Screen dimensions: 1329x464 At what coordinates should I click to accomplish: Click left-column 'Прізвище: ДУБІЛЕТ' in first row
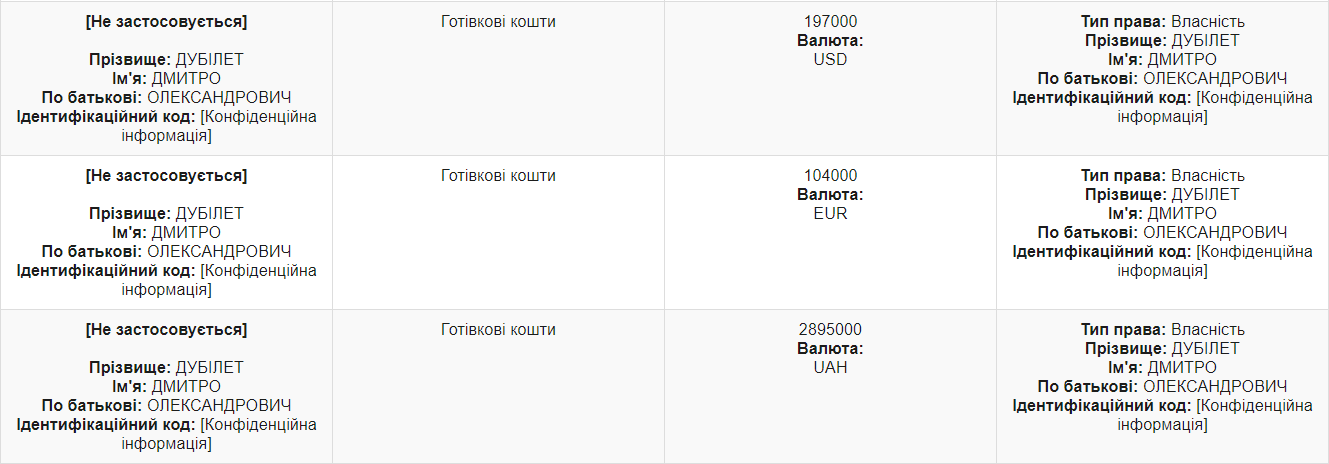coord(166,60)
